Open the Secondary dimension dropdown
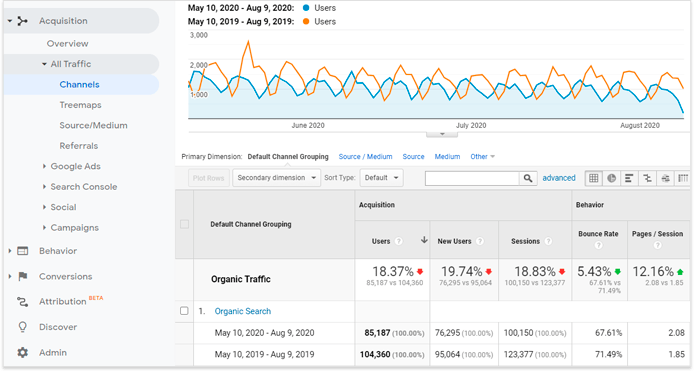694x371 pixels. (x=277, y=178)
